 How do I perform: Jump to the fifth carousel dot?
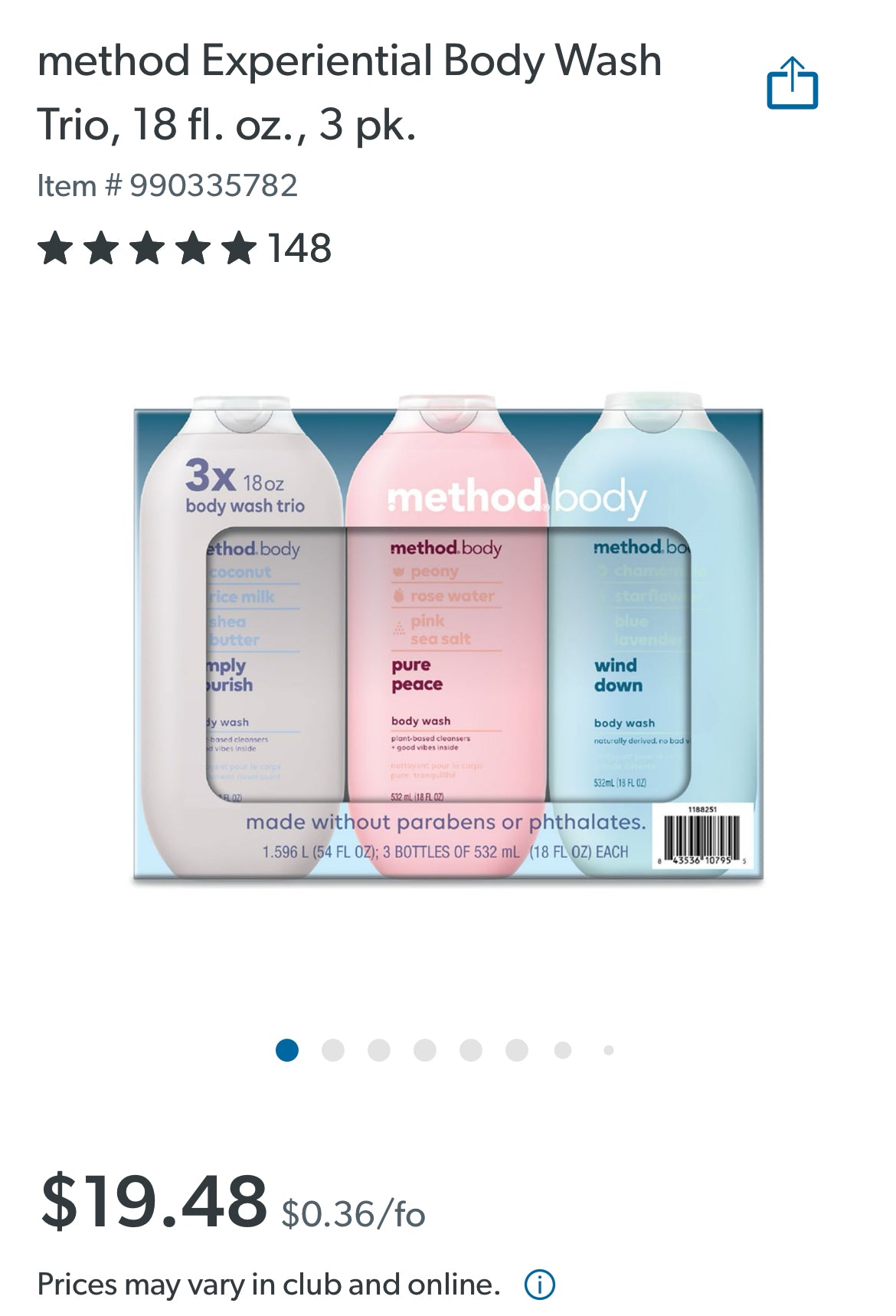point(471,1050)
